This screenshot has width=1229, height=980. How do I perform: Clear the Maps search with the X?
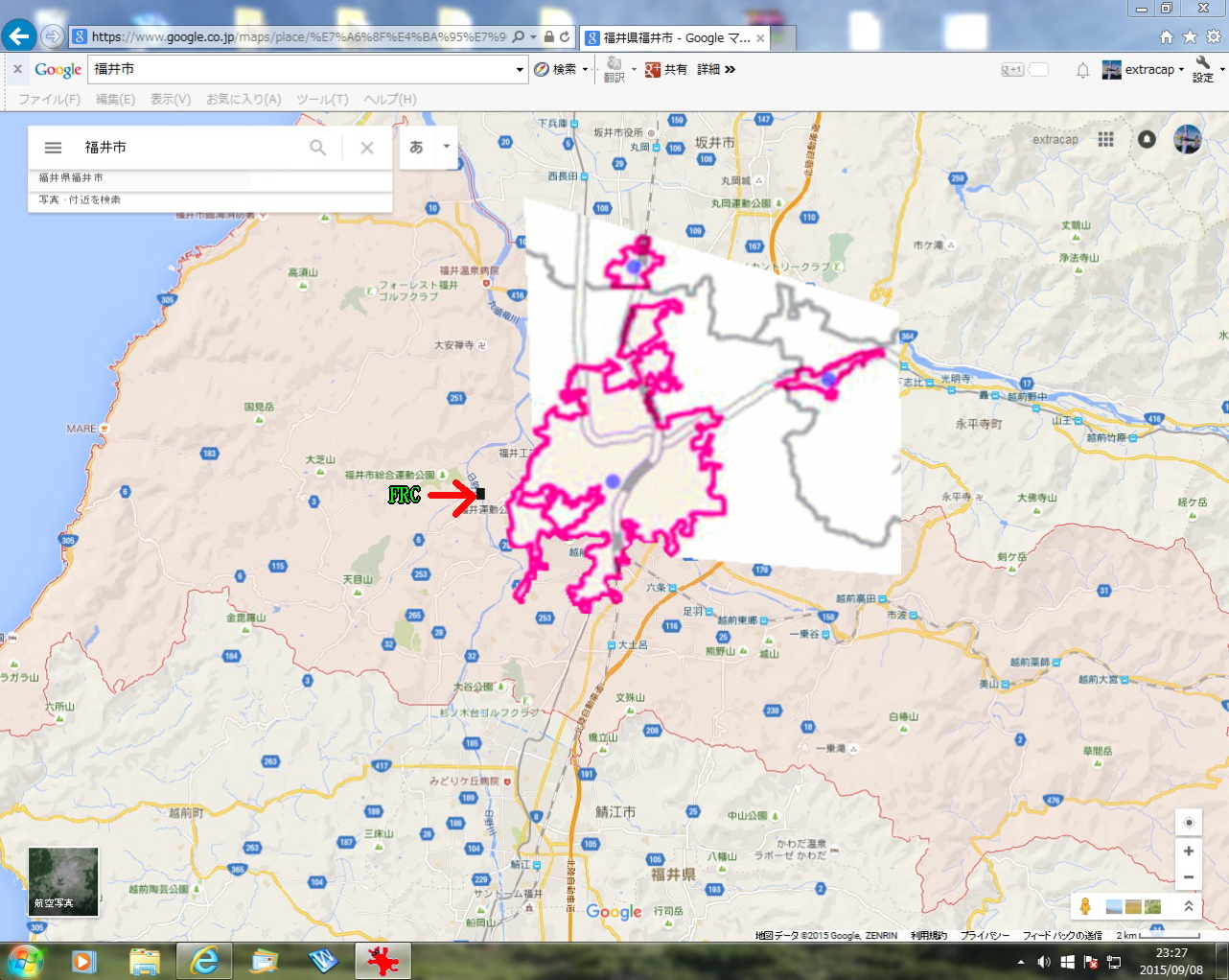(x=366, y=148)
